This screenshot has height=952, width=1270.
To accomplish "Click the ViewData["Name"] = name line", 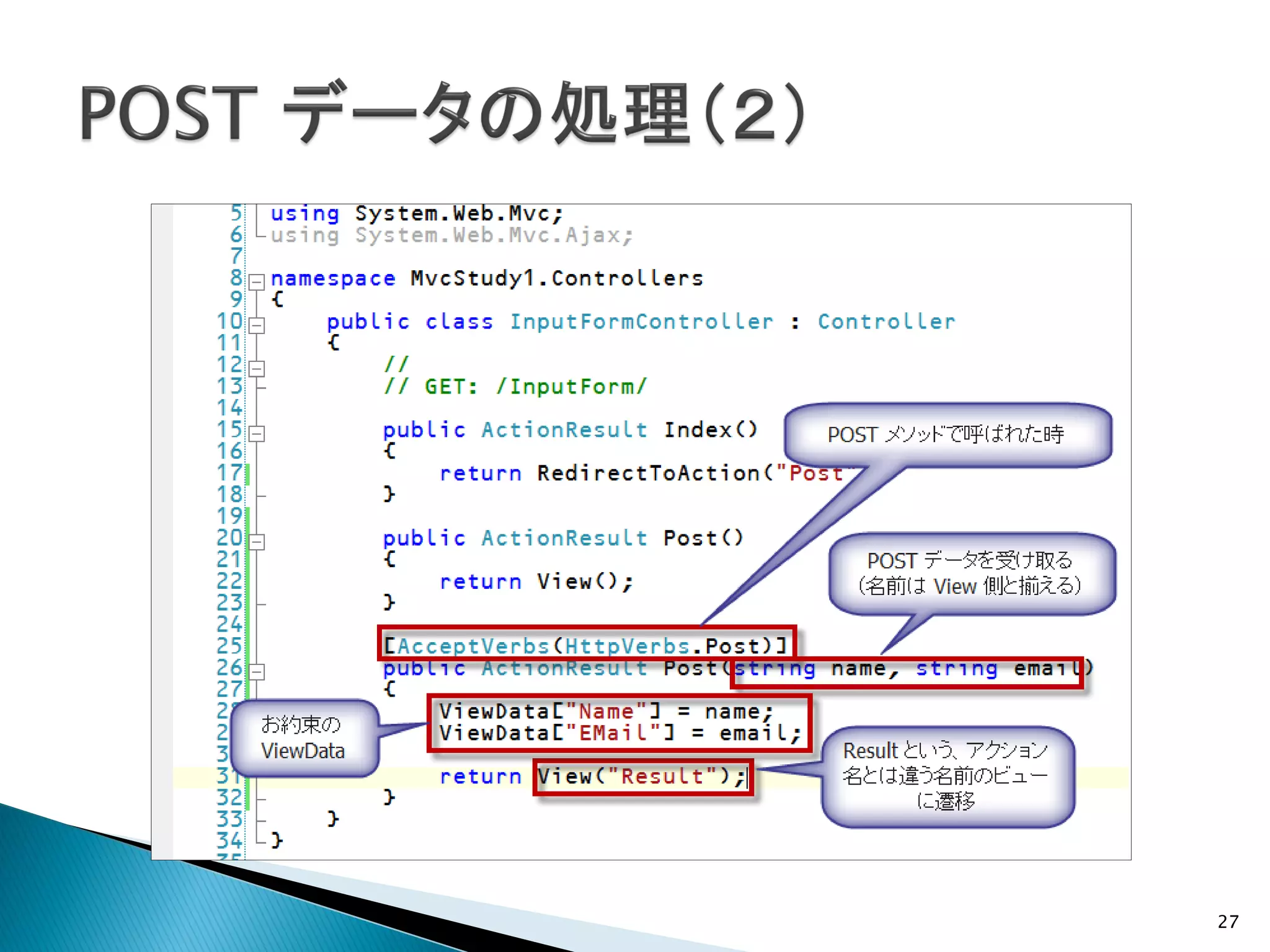I will tap(605, 712).
